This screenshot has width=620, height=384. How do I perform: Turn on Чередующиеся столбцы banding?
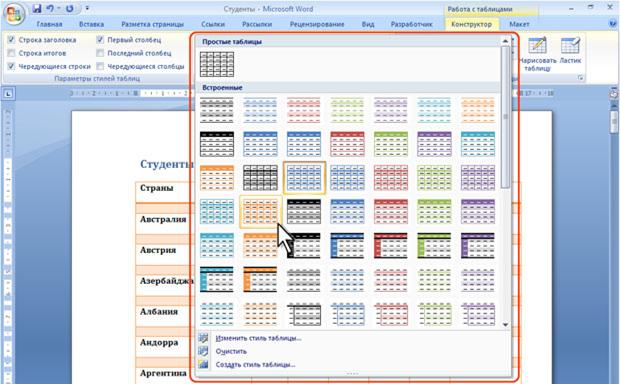pos(100,66)
